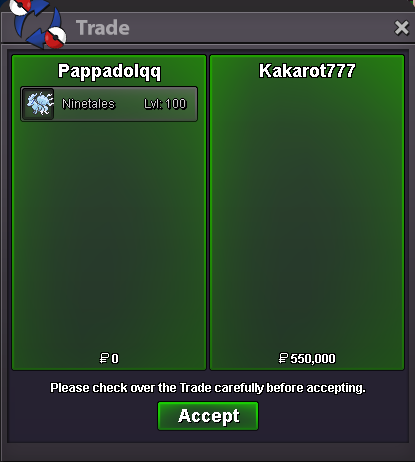Click the Pokedollar symbol beside 550,000
This screenshot has height=462, width=415.
(x=283, y=359)
